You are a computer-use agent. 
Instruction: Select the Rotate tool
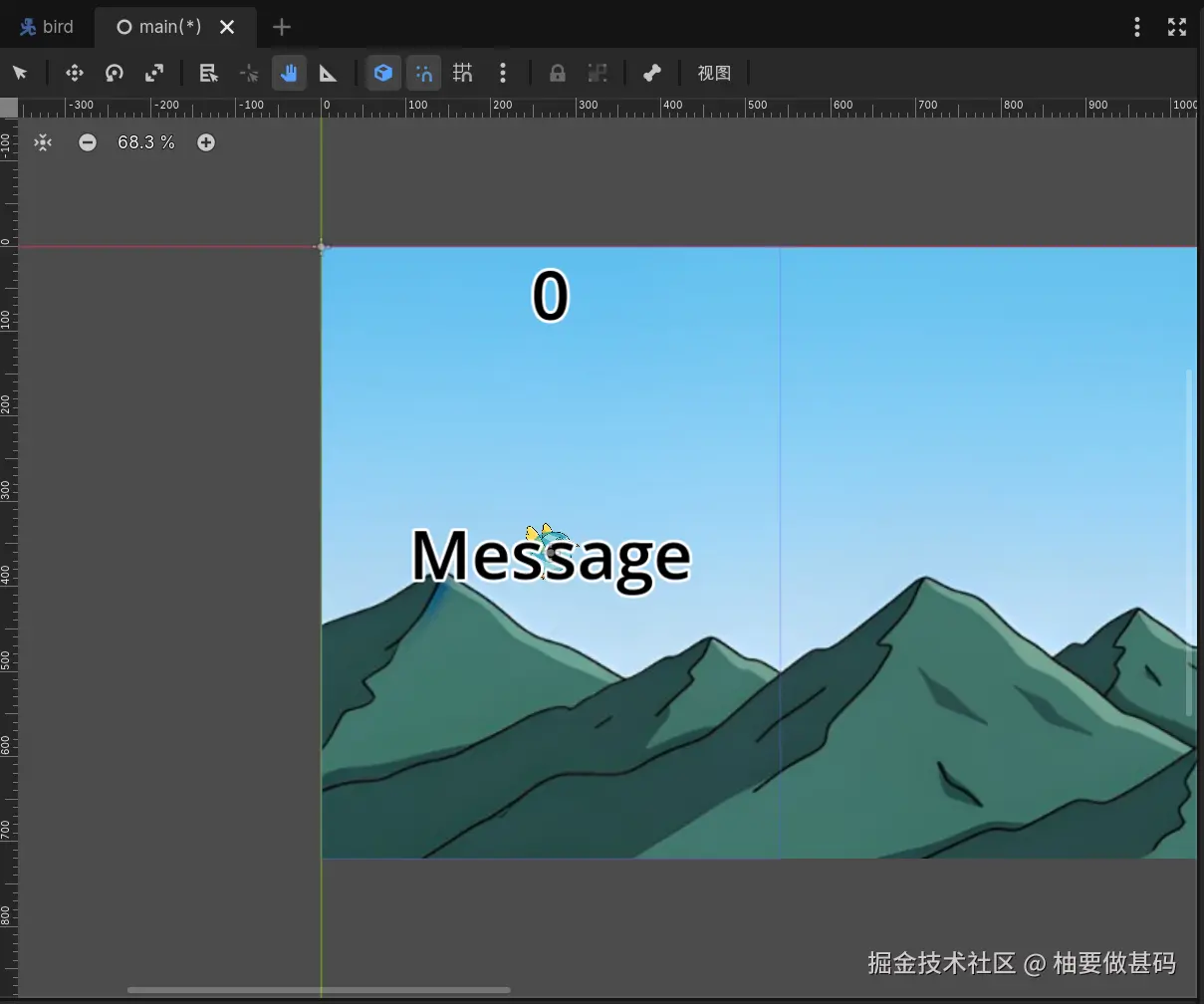[115, 73]
